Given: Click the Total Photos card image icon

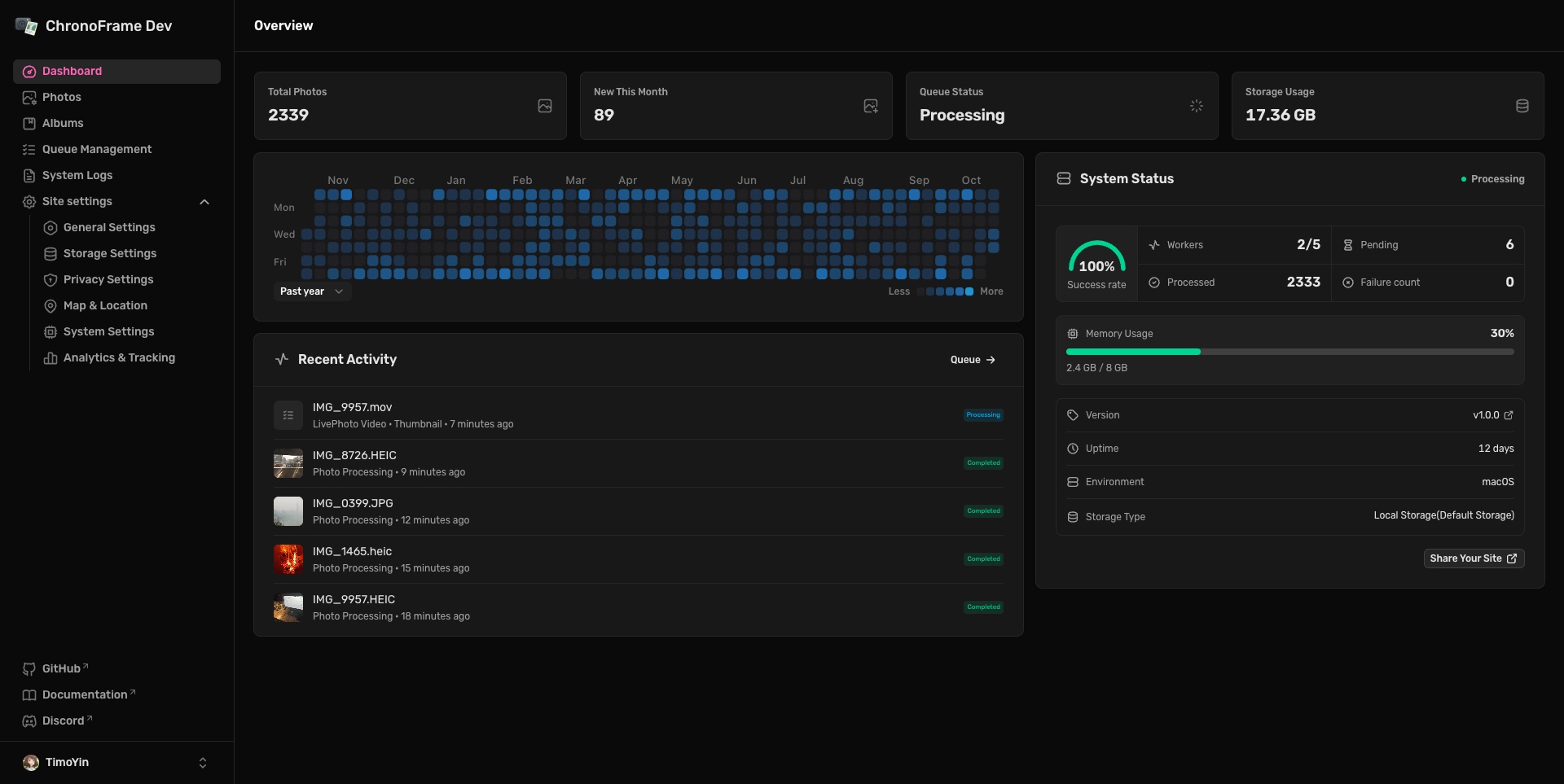Looking at the screenshot, I should (545, 106).
